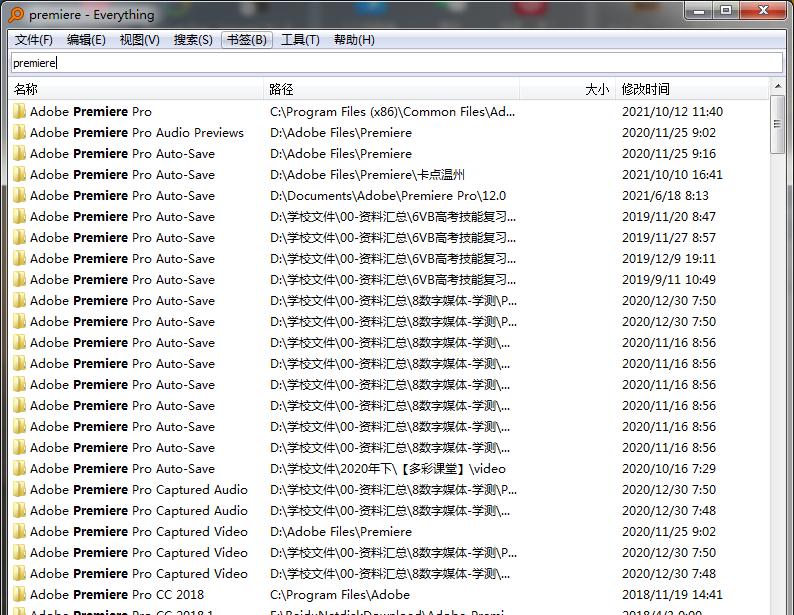794x615 pixels.
Task: Click the scrollbar up arrow
Action: [x=777, y=87]
